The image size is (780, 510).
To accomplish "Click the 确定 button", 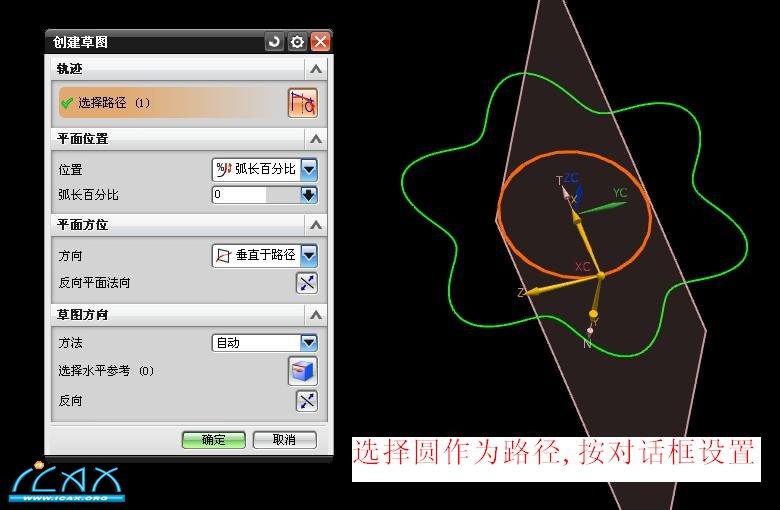I will coord(213,440).
